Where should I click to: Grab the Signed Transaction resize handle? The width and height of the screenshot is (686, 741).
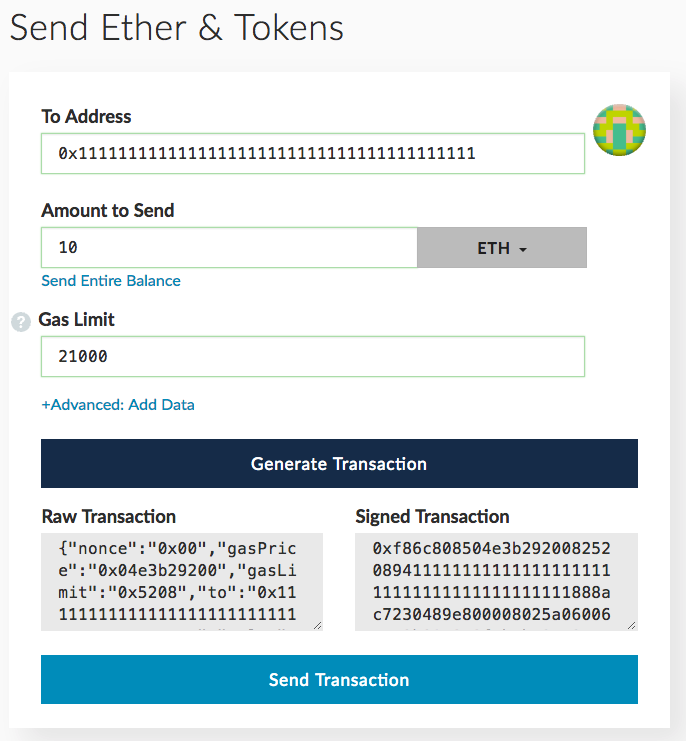pyautogui.click(x=632, y=626)
